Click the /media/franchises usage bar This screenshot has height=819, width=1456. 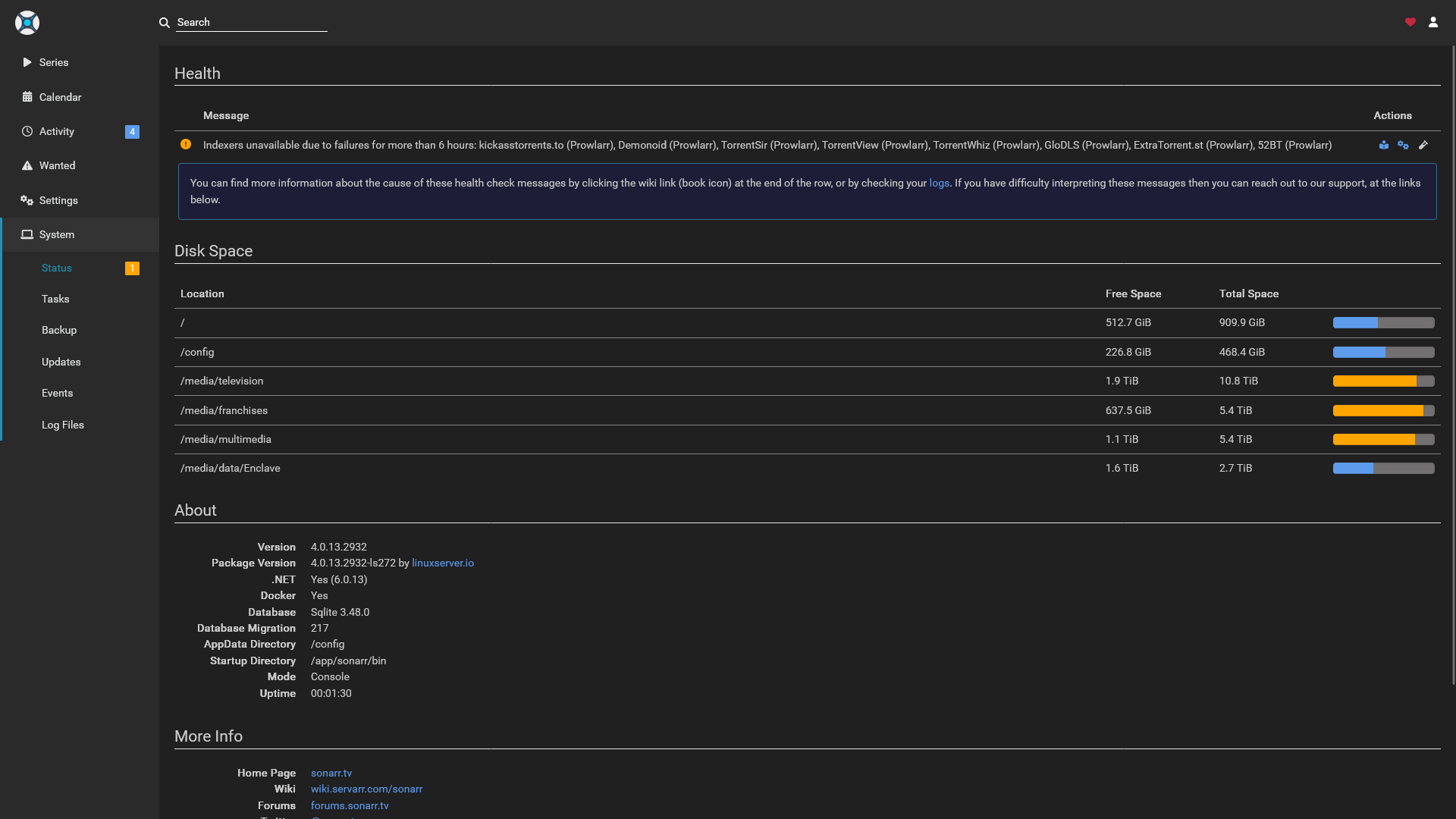coord(1383,410)
